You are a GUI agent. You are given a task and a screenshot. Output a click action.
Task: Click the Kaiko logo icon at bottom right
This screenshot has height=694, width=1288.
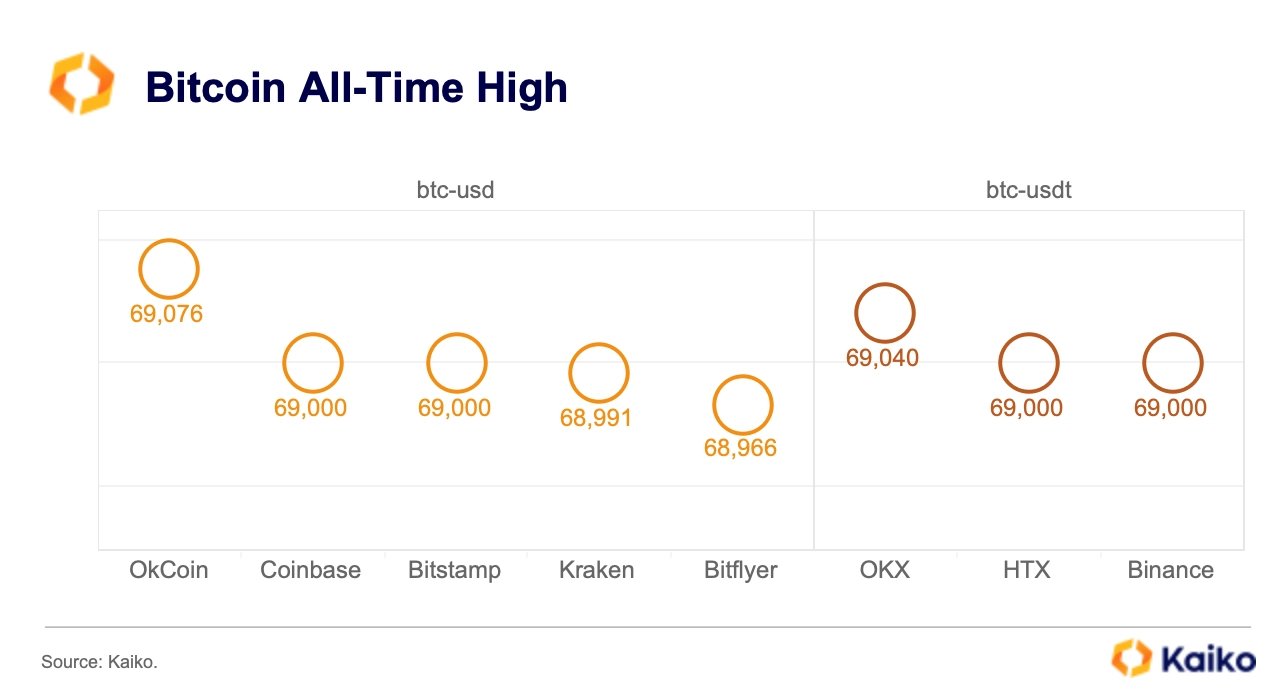click(x=1132, y=659)
